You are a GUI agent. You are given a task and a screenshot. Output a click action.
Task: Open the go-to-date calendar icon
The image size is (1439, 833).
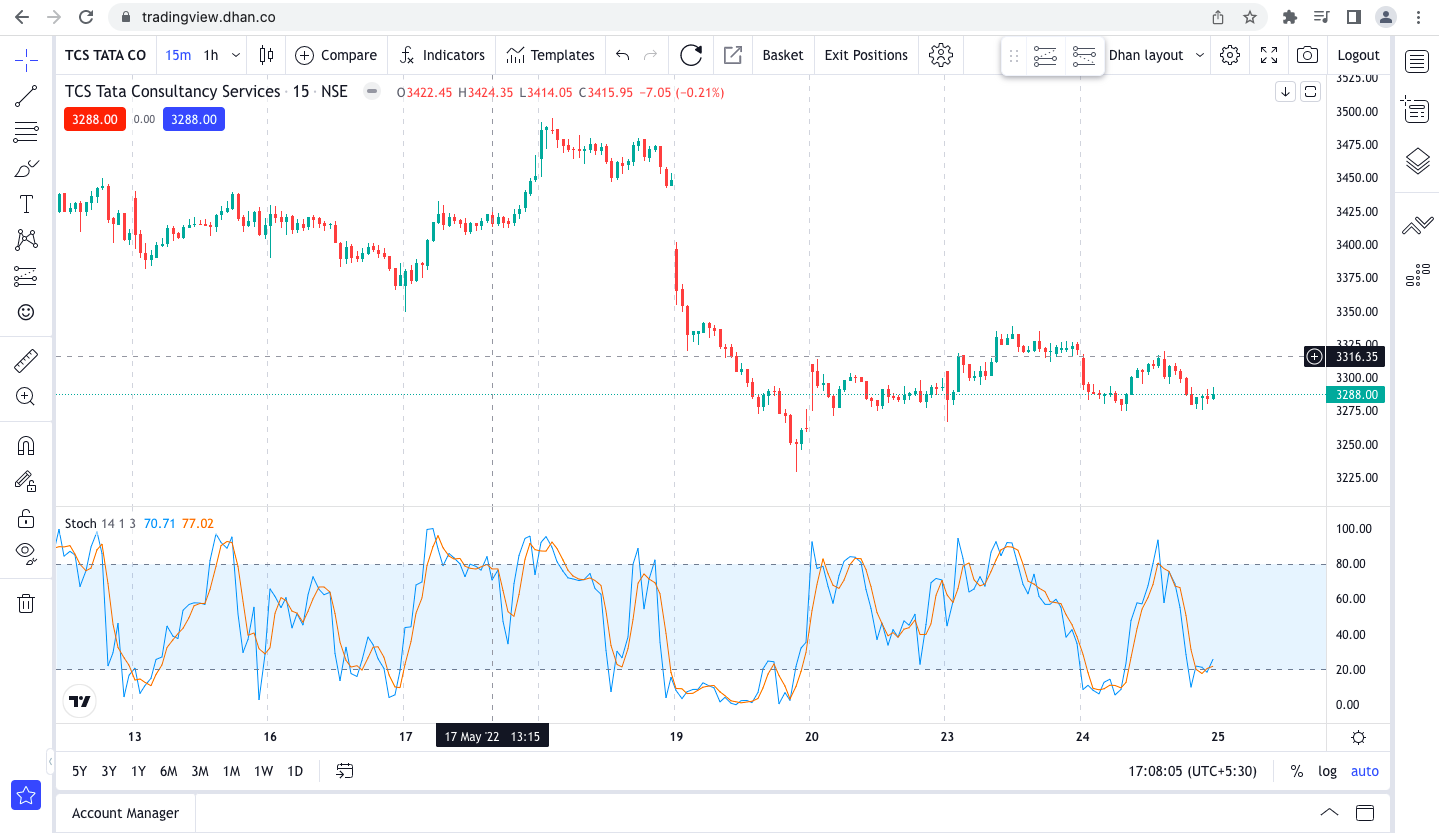pos(345,771)
